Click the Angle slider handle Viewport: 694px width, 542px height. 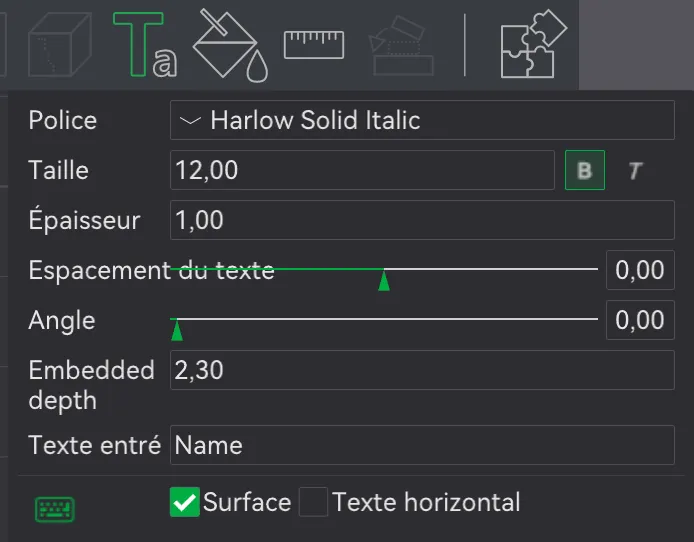[177, 331]
